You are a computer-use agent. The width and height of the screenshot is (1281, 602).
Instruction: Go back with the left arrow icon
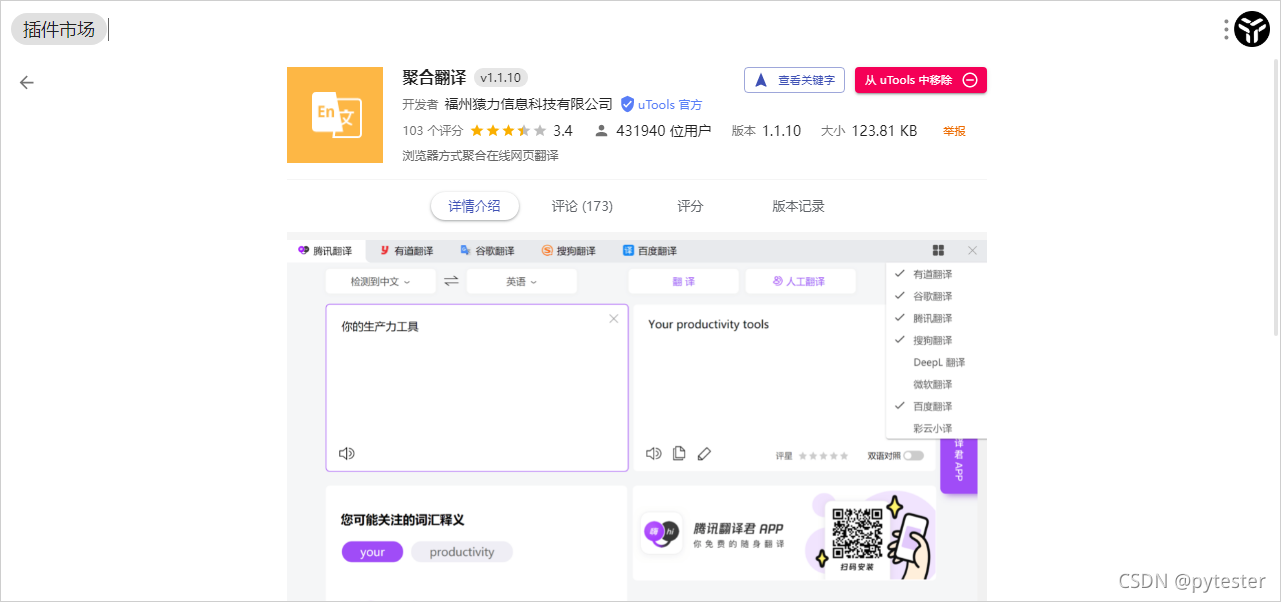[27, 82]
